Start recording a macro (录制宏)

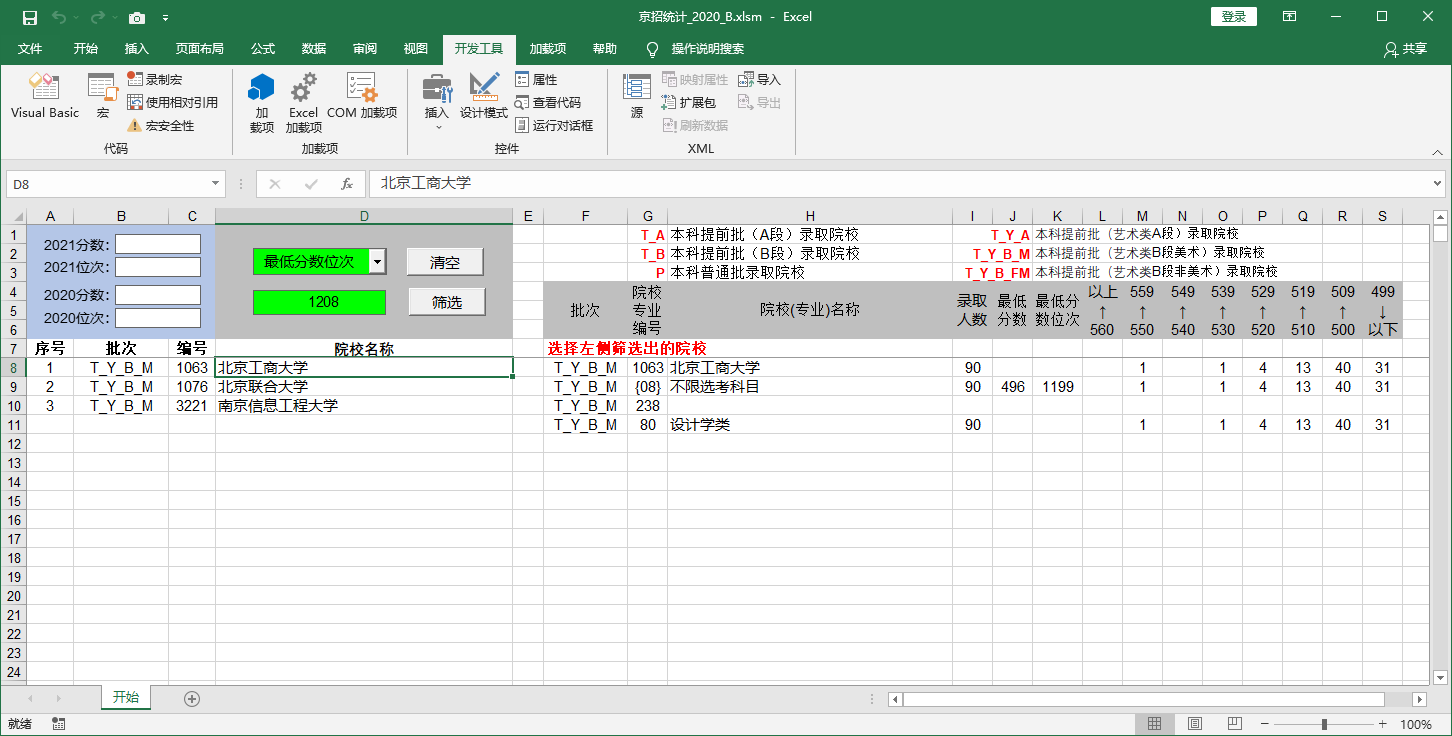(x=155, y=79)
